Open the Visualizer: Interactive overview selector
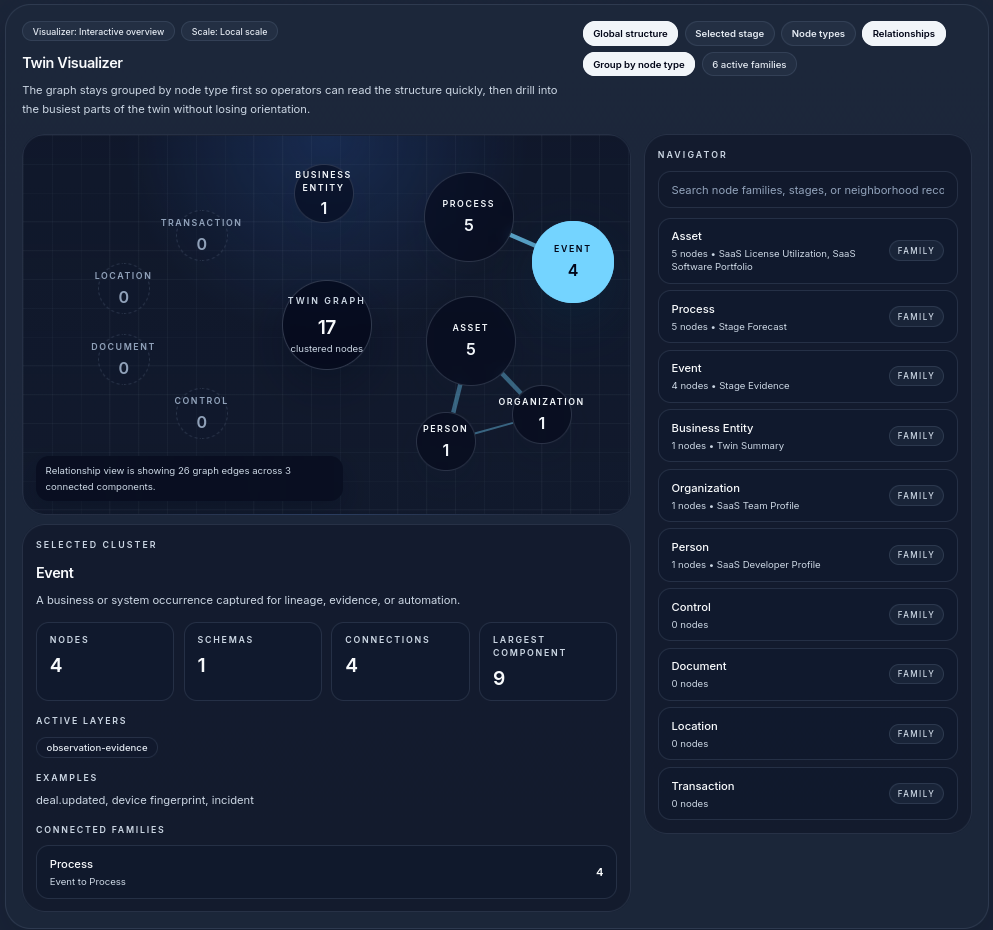993x930 pixels. pos(98,31)
